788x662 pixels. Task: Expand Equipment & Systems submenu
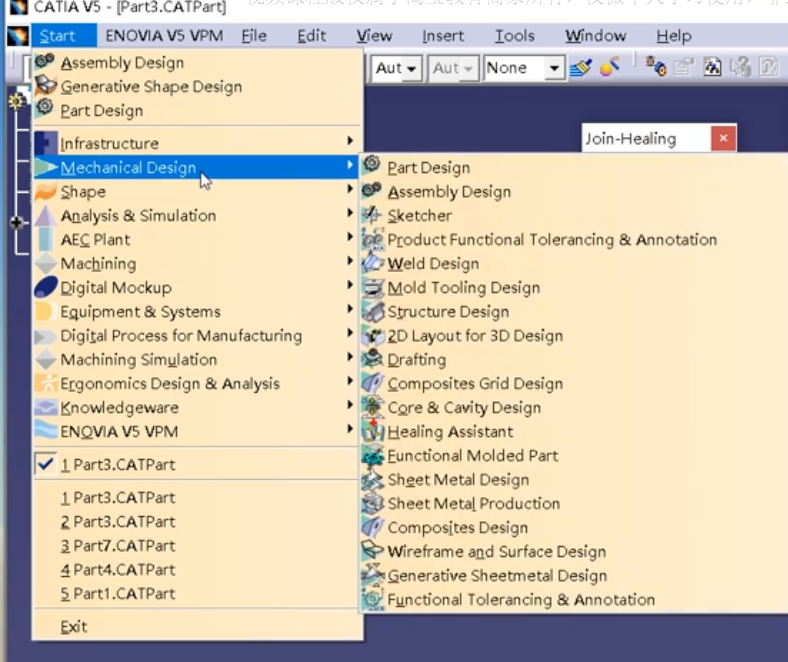[x=198, y=312]
